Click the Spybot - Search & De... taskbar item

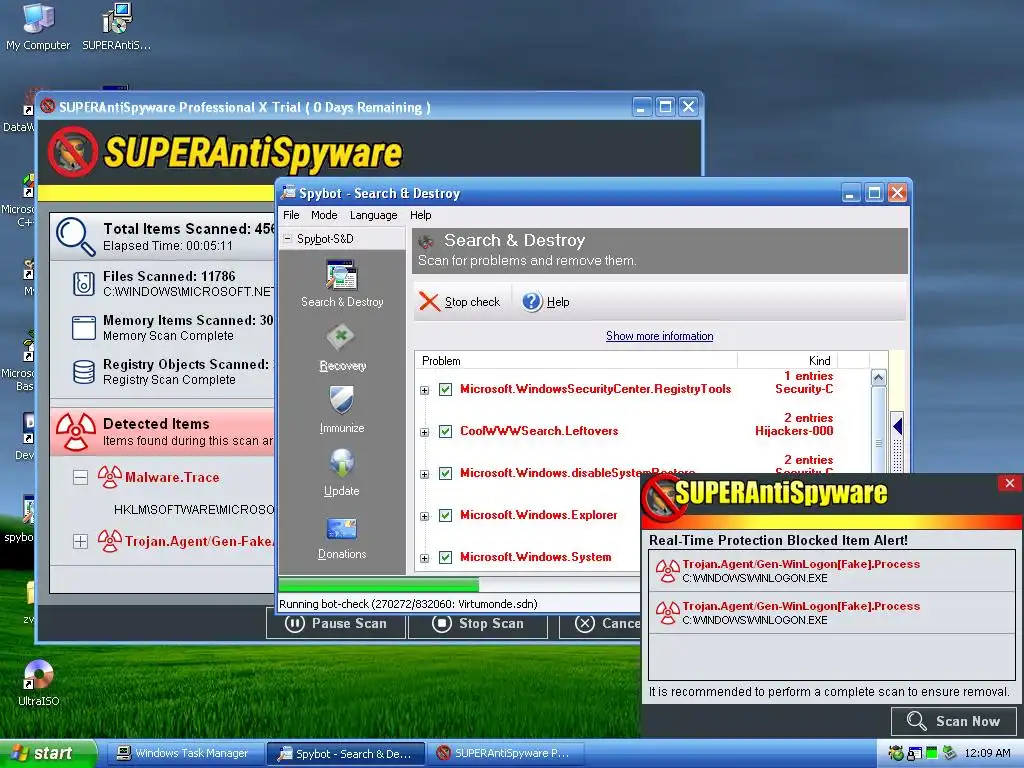coord(346,754)
